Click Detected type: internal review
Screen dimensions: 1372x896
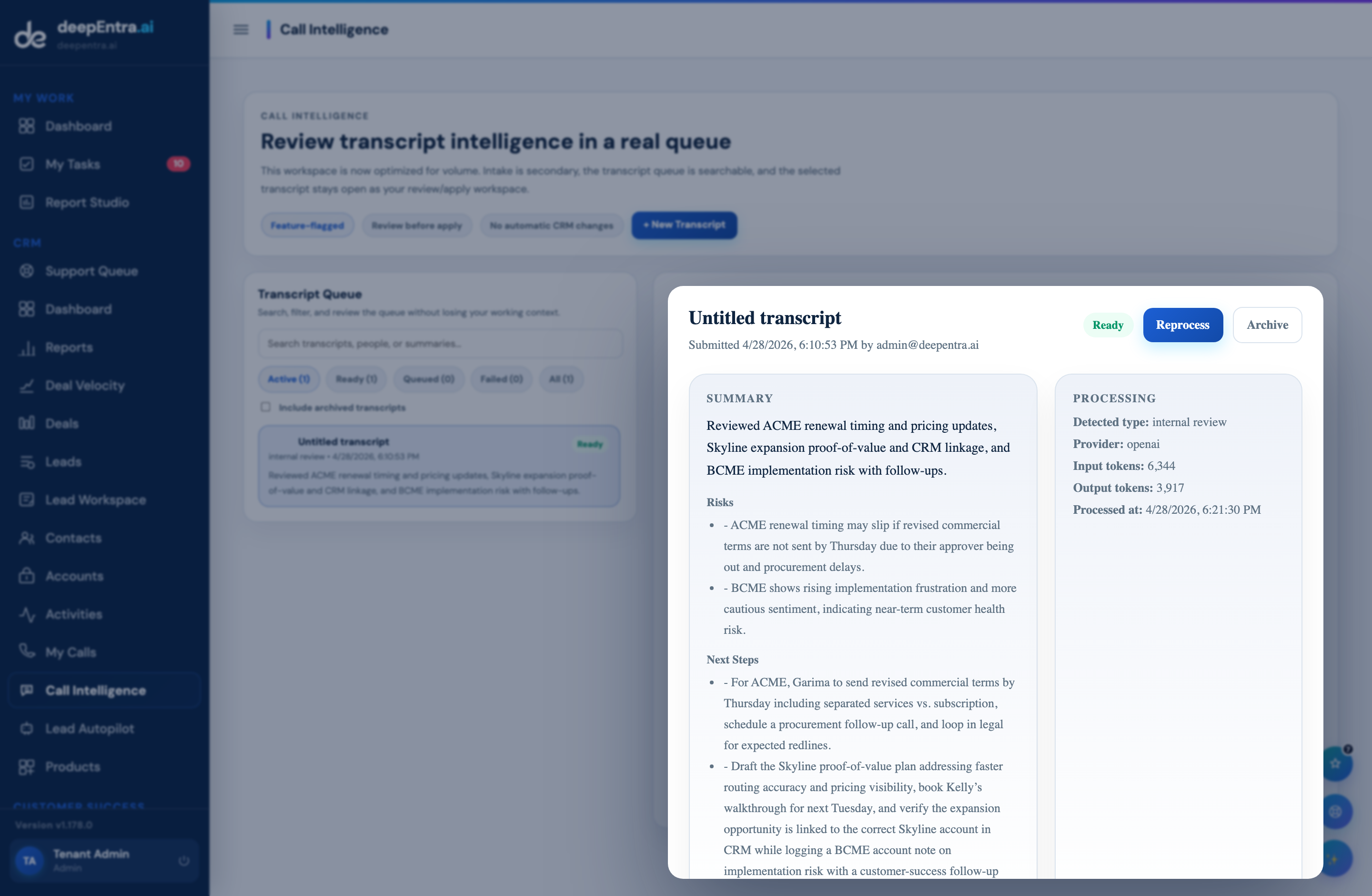point(1150,422)
